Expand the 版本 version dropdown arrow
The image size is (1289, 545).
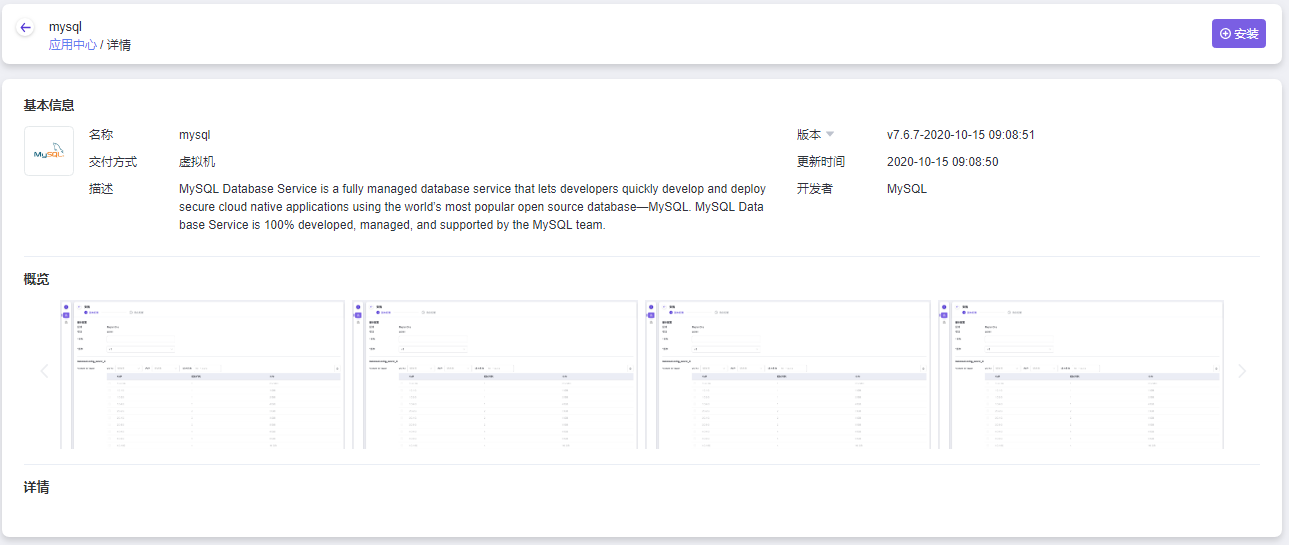pos(830,135)
